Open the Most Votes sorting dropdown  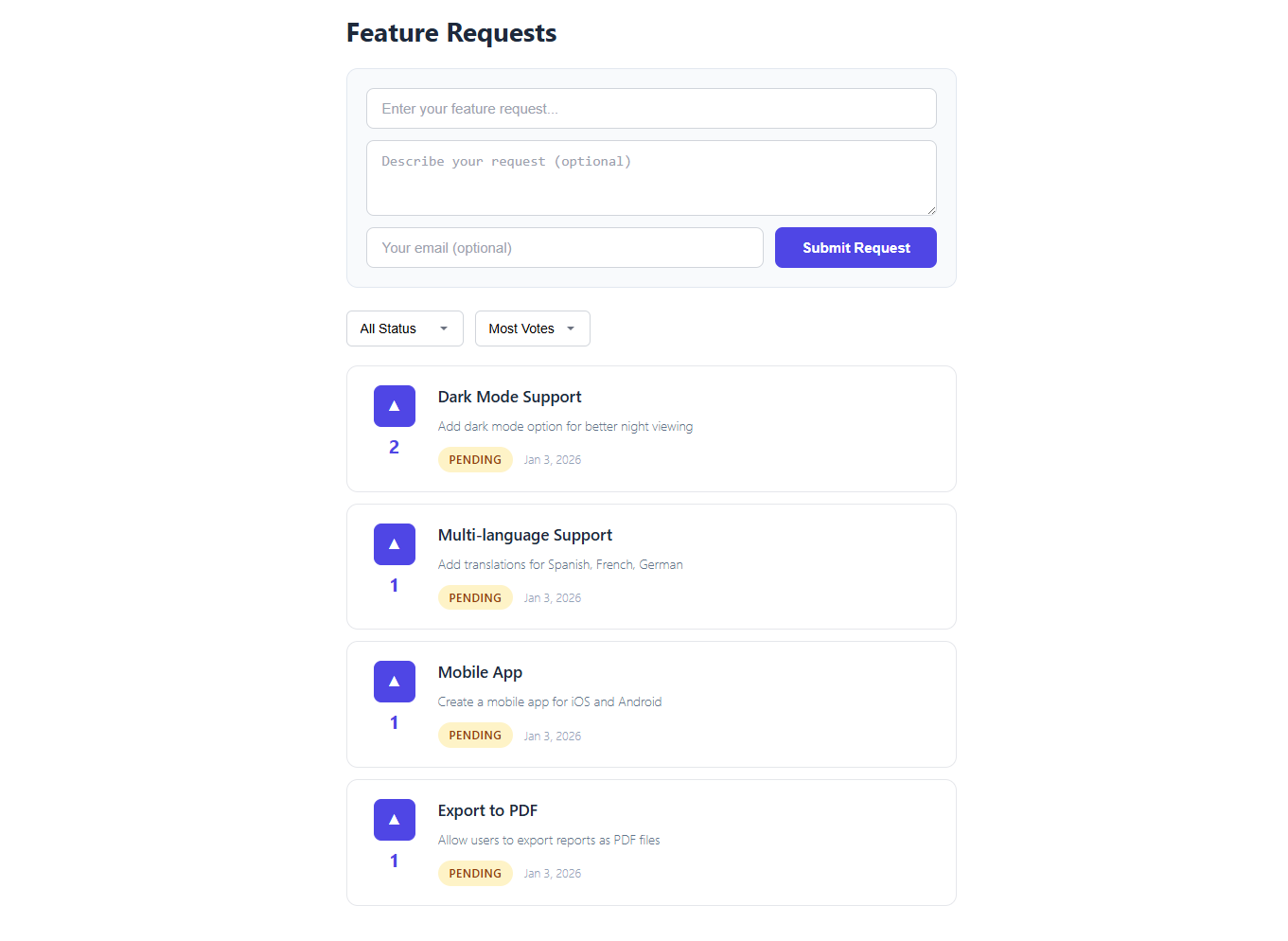[532, 328]
